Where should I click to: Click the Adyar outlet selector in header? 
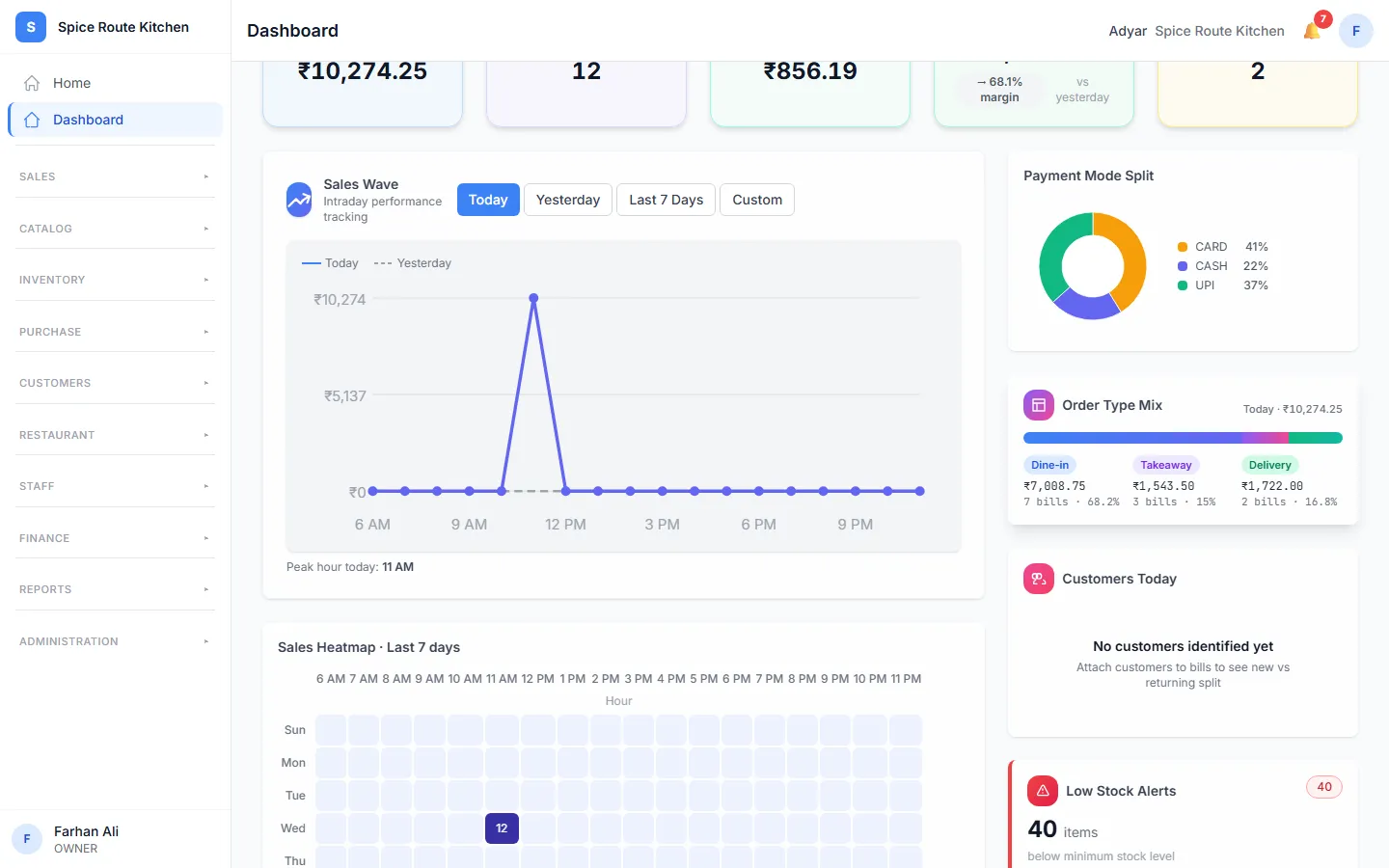1128,31
